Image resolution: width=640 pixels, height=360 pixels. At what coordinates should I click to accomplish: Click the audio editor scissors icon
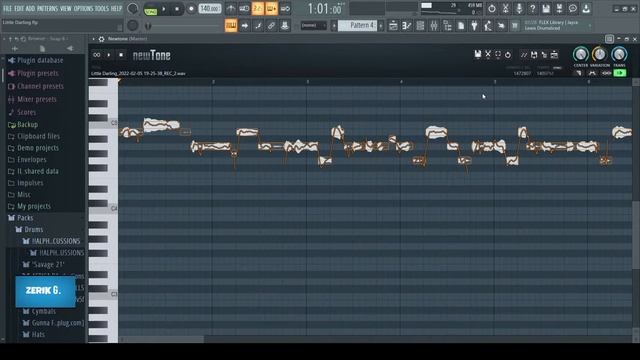505,8
